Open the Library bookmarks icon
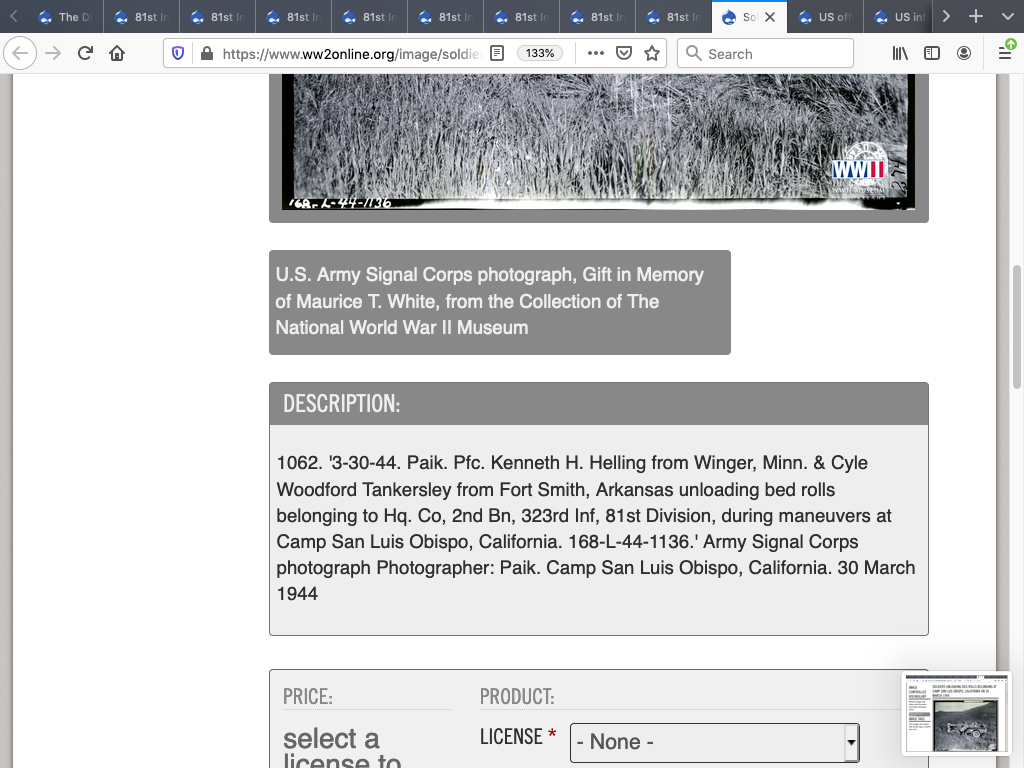This screenshot has height=768, width=1024. pos(900,54)
